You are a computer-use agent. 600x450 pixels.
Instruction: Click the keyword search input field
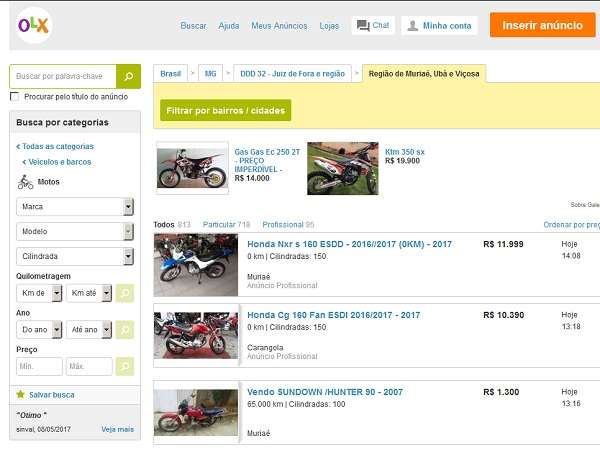pyautogui.click(x=63, y=76)
